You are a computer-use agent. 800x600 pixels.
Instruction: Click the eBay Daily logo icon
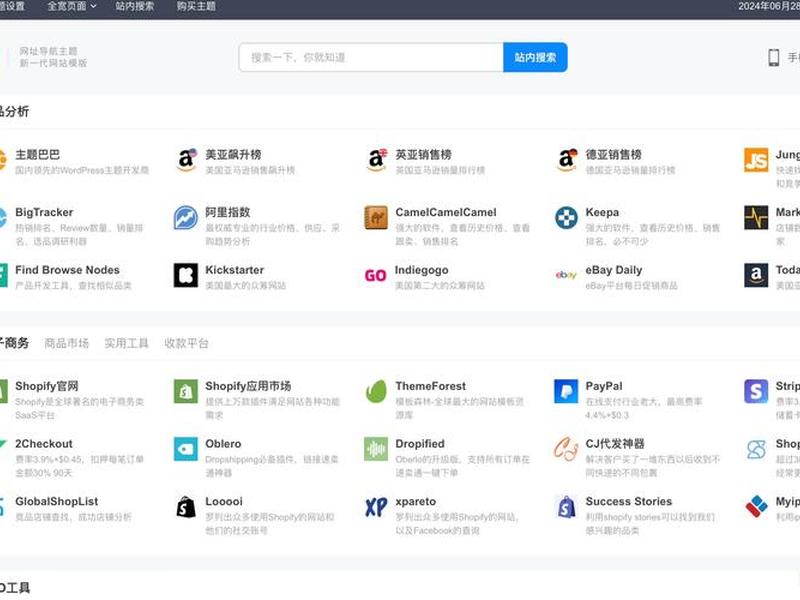pyautogui.click(x=566, y=276)
